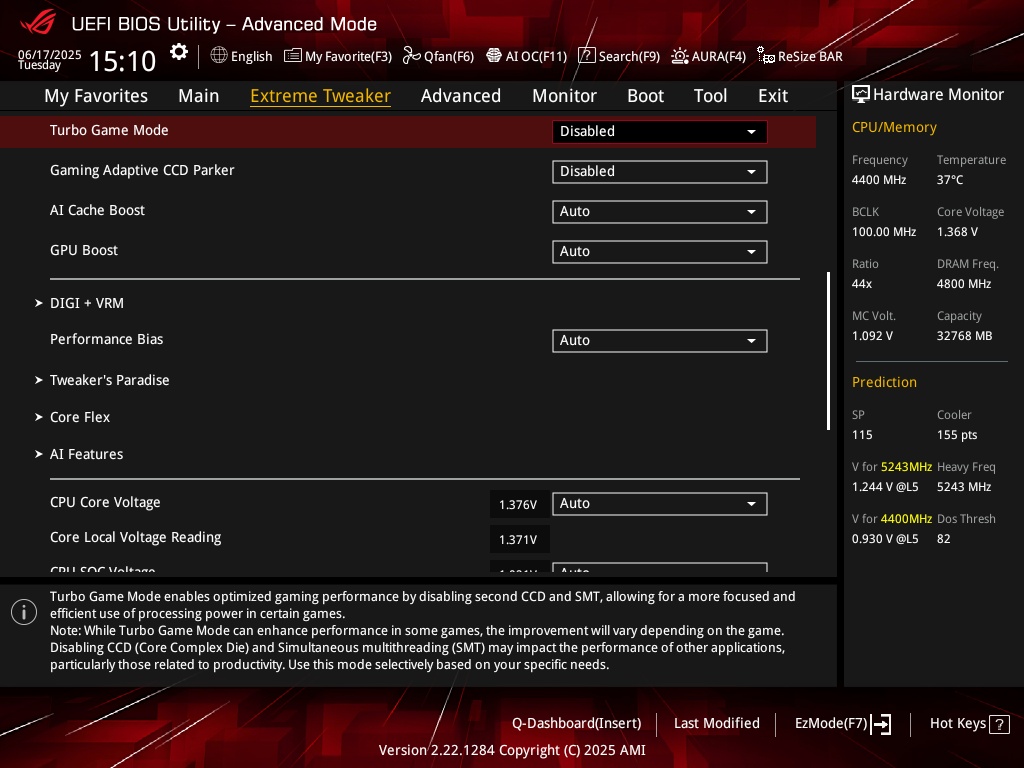1024x768 pixels.
Task: Open the Monitor tab
Action: 564,96
